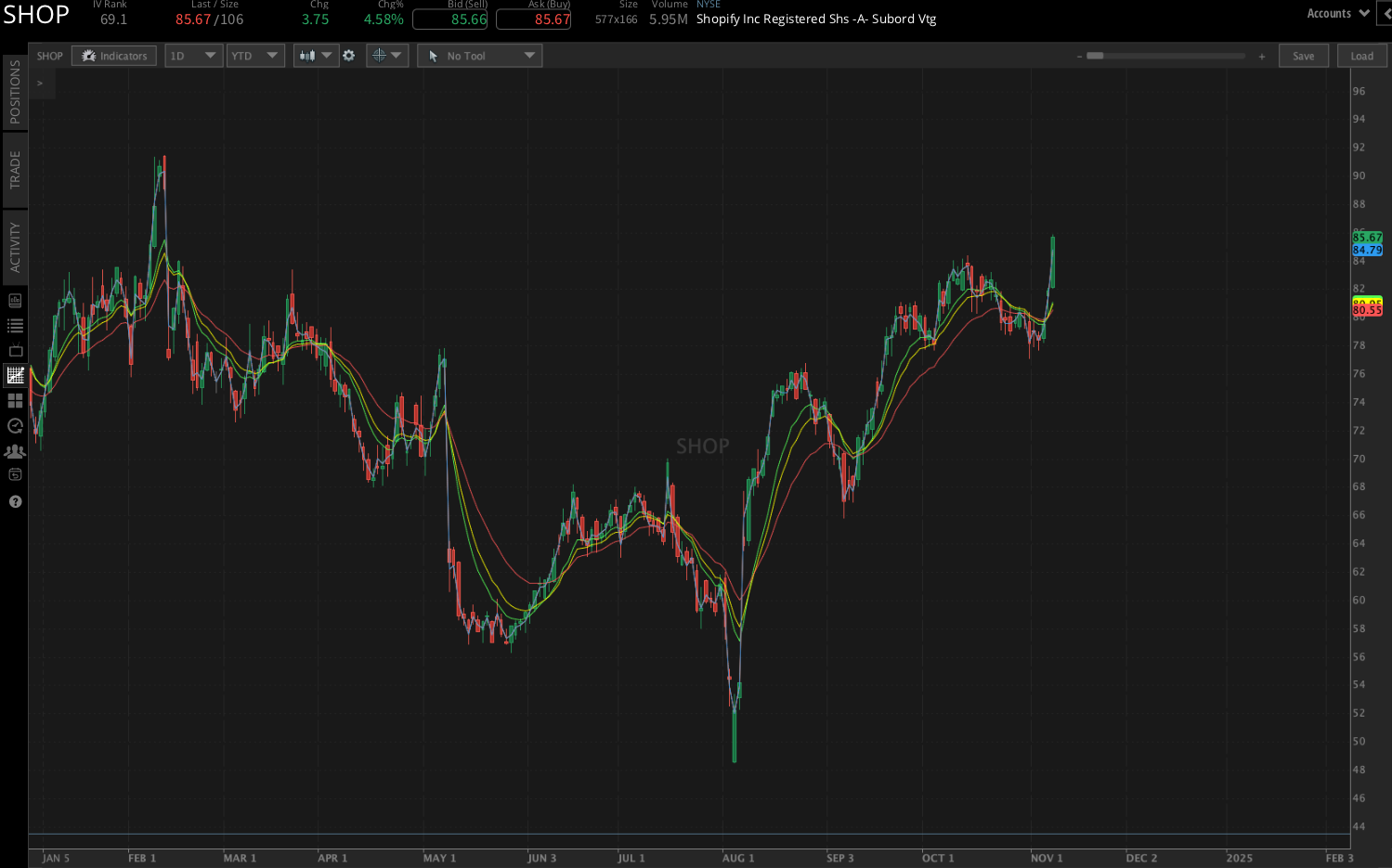Click the IV Rank value 69.1
1392x868 pixels.
[x=113, y=19]
